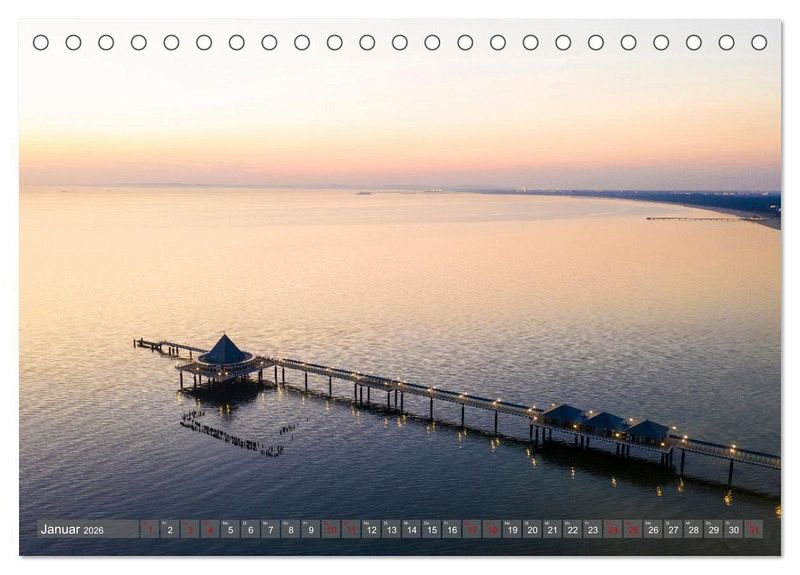Select day 20 in the calendar strip
This screenshot has width=800, height=575.
point(533,529)
